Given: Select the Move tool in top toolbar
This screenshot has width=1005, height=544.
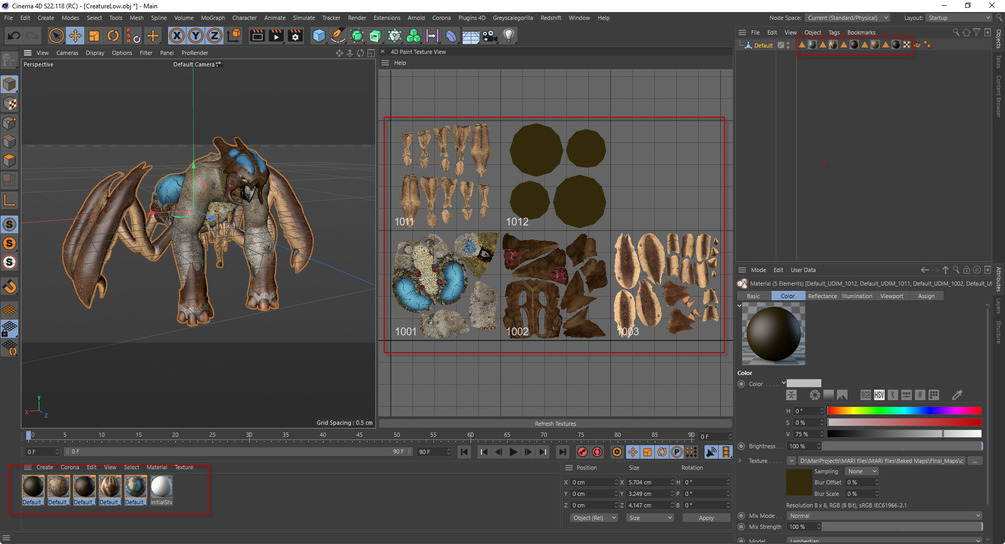Looking at the screenshot, I should (x=76, y=36).
